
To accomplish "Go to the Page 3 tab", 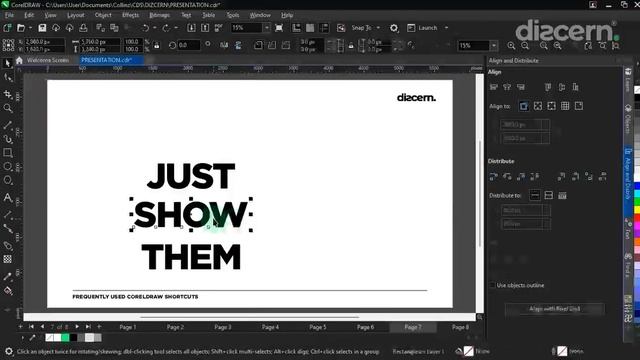I will click(223, 327).
